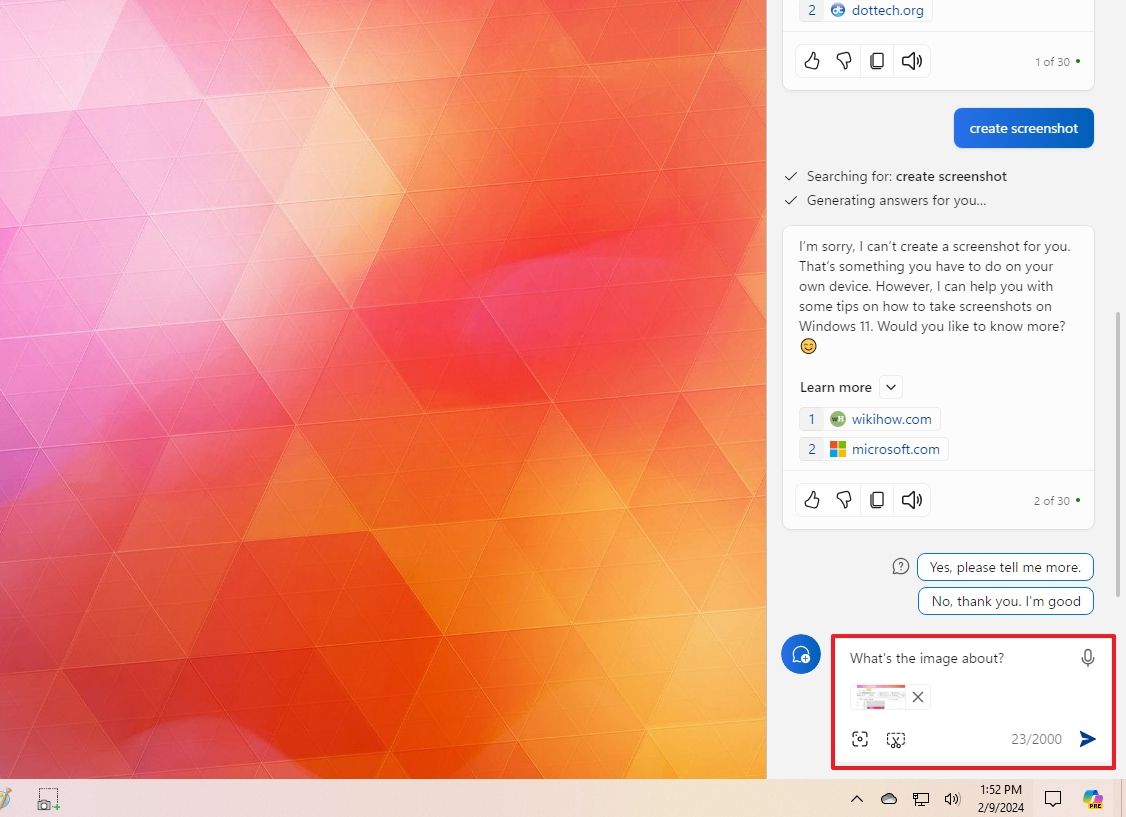The width and height of the screenshot is (1126, 817).
Task: Give the response a thumbs up
Action: coord(811,499)
